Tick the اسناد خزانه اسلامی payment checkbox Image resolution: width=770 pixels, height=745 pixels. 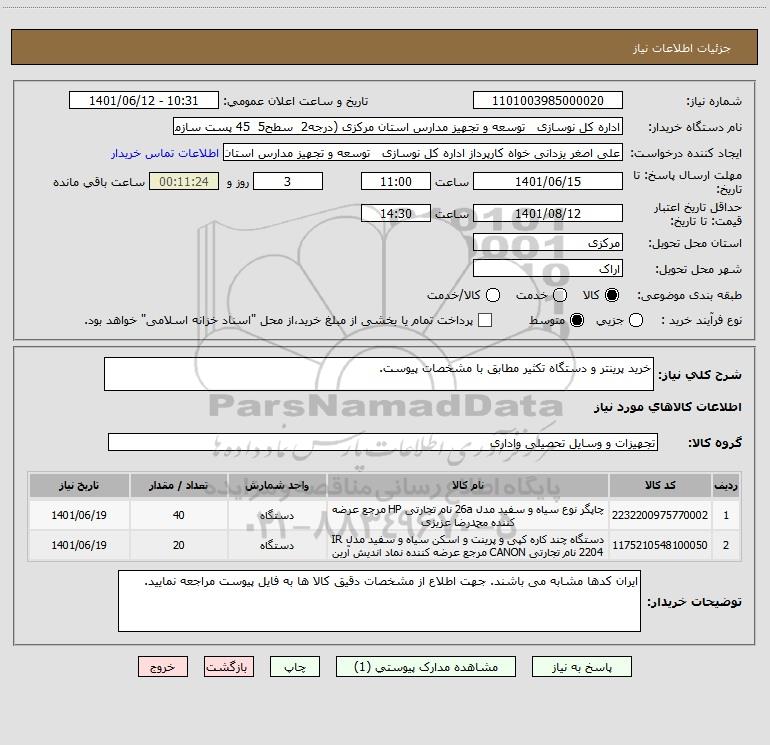[485, 320]
